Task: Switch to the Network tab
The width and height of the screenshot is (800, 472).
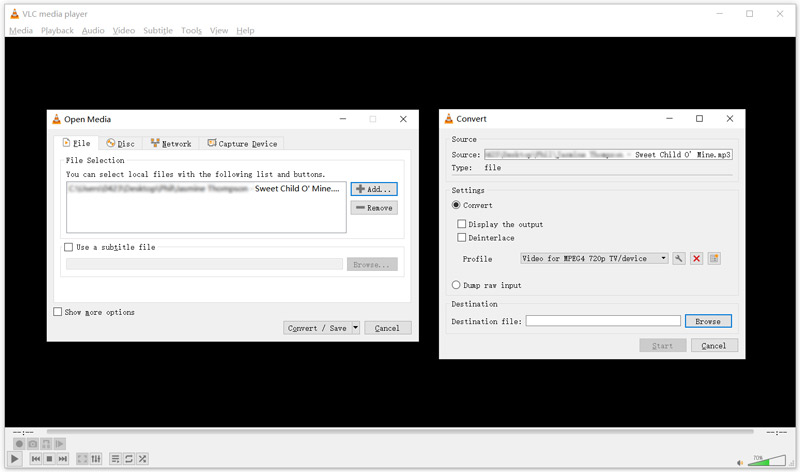Action: pos(171,143)
